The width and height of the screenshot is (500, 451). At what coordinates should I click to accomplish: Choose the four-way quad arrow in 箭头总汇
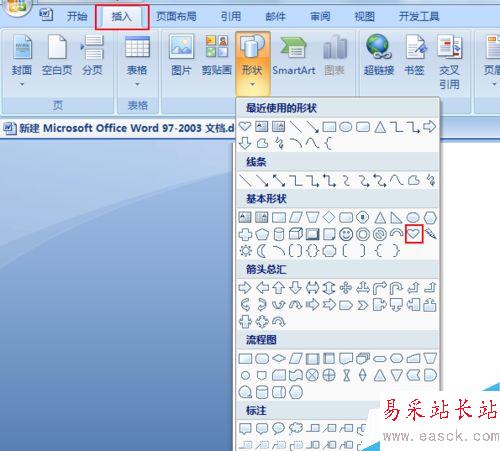[x=346, y=288]
